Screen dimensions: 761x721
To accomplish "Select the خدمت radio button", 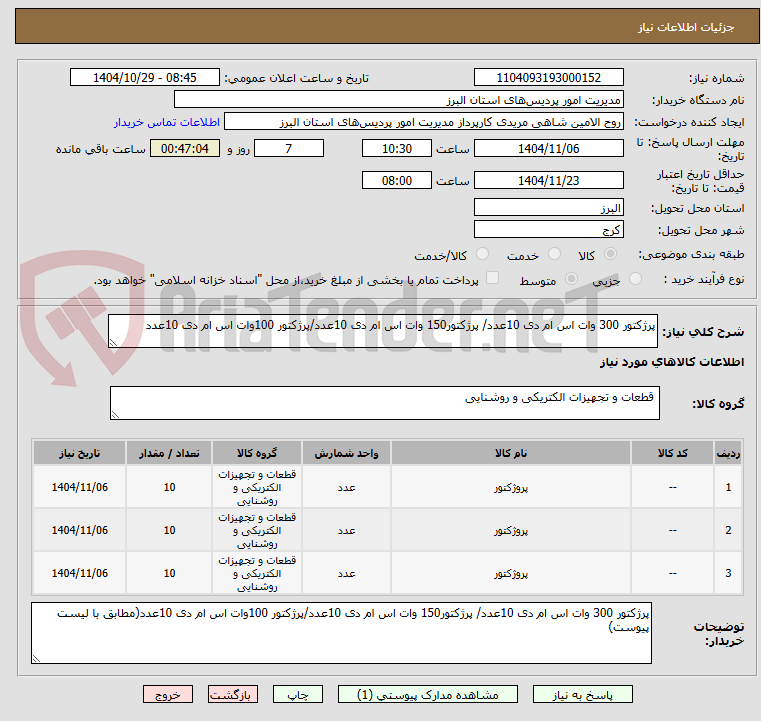I will click(554, 254).
